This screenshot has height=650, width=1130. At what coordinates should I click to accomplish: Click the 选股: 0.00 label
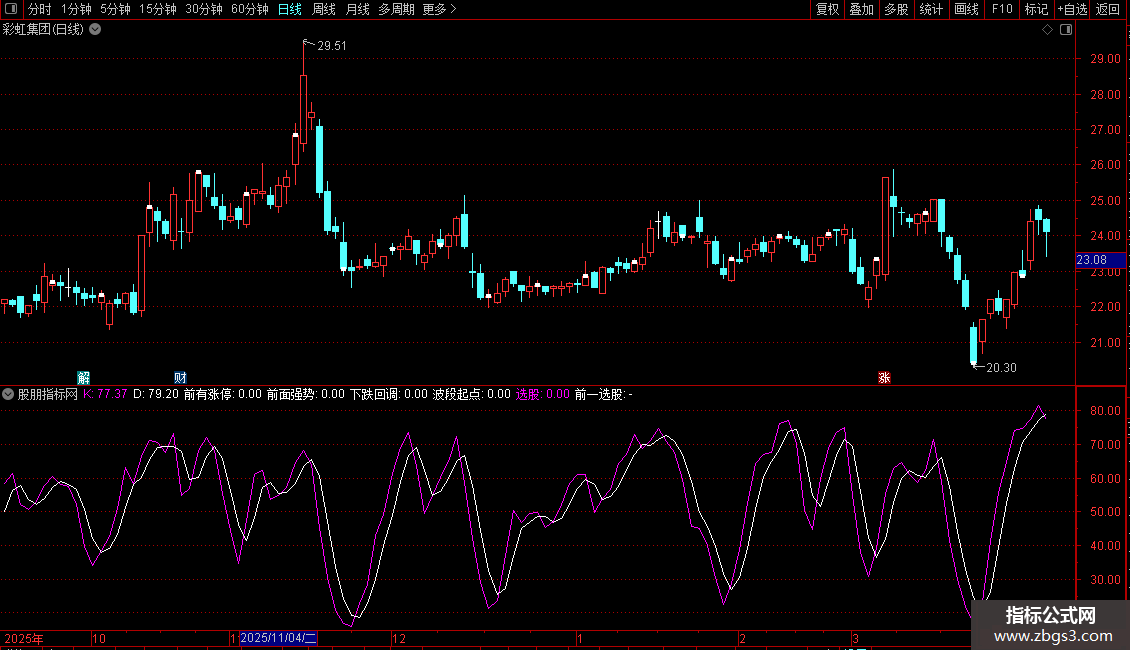[543, 394]
